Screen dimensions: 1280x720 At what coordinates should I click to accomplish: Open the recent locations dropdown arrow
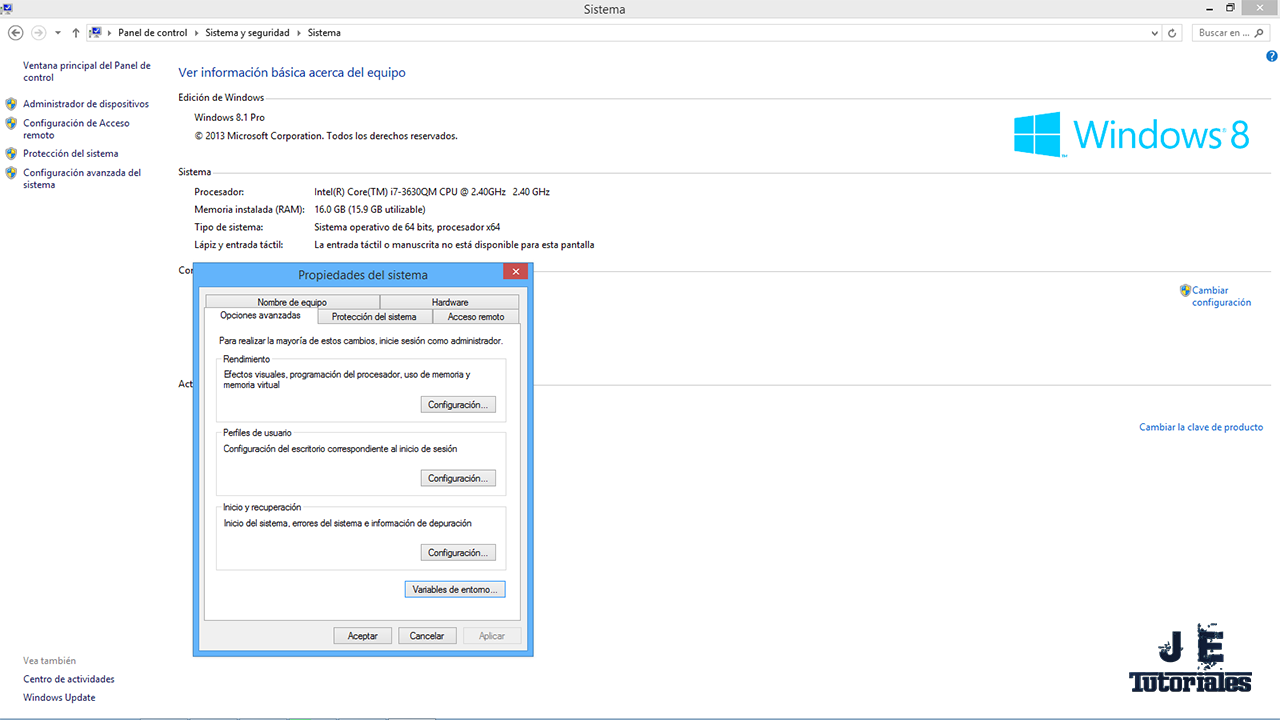(x=58, y=33)
